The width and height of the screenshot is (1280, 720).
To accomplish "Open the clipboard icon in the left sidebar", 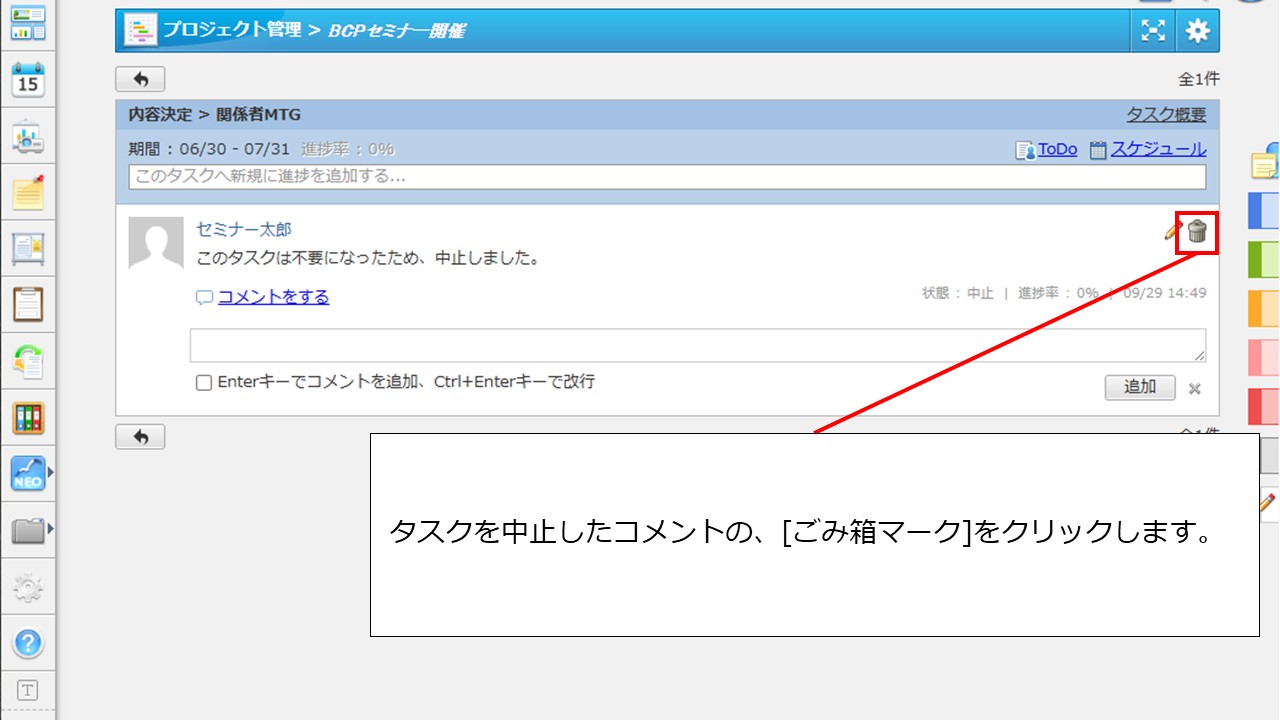I will pyautogui.click(x=28, y=304).
